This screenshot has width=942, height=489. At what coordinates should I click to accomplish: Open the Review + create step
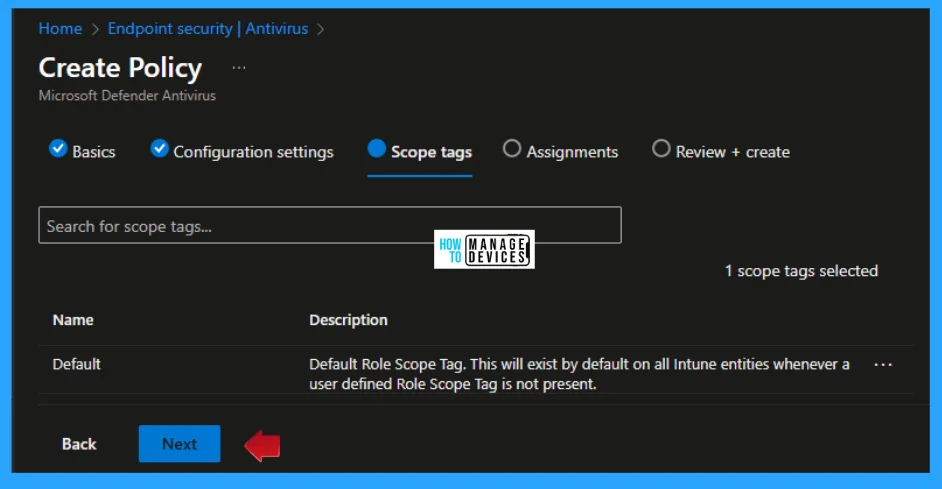(x=721, y=151)
